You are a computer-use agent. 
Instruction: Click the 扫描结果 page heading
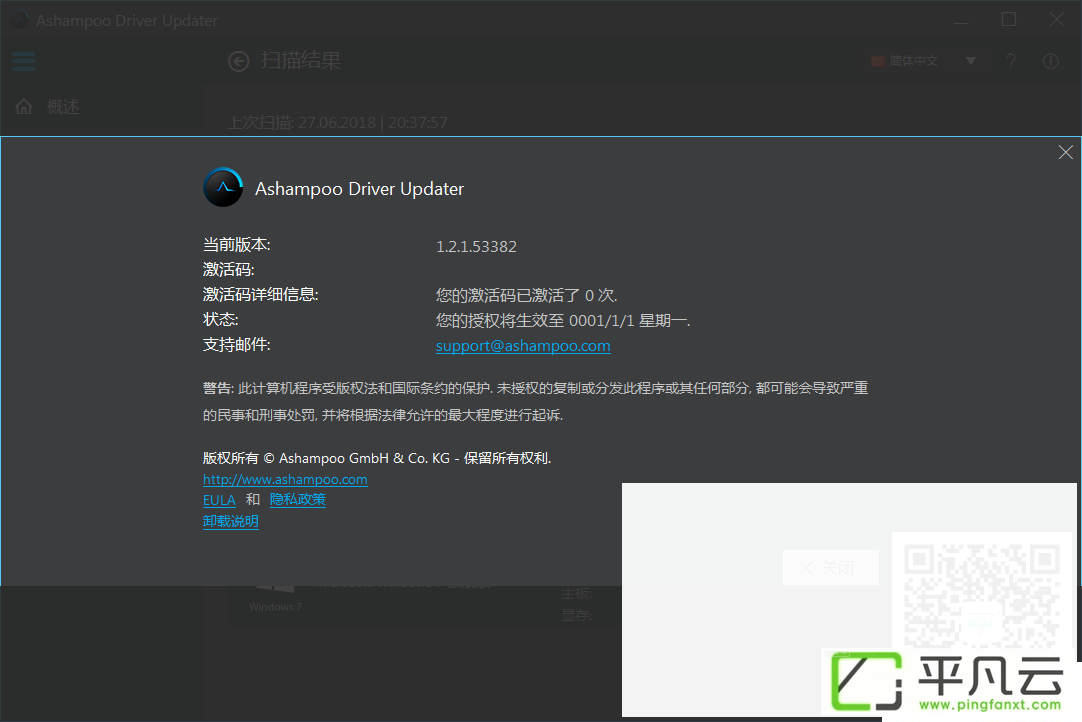pos(301,61)
